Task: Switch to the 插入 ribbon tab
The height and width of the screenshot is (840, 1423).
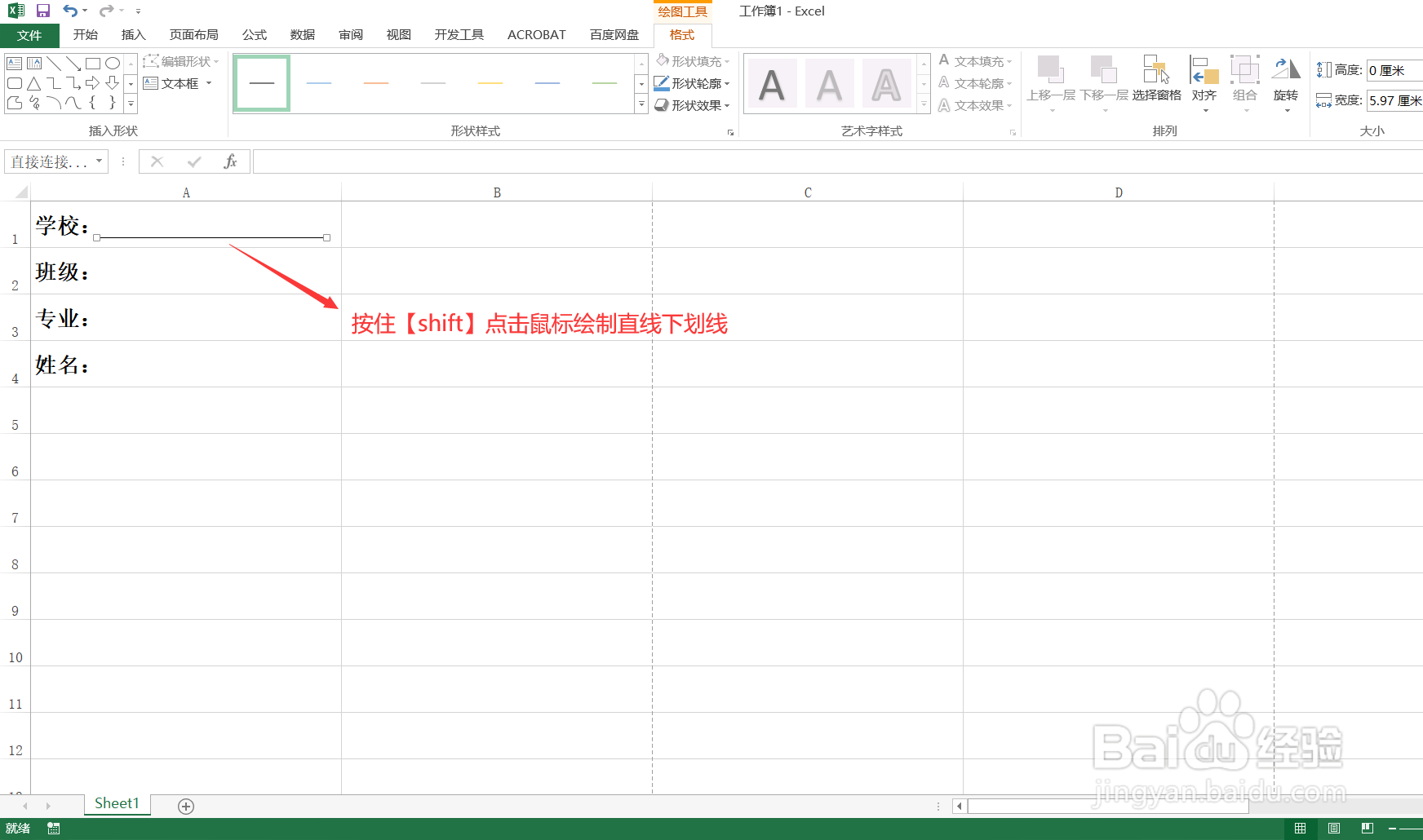Action: (133, 35)
